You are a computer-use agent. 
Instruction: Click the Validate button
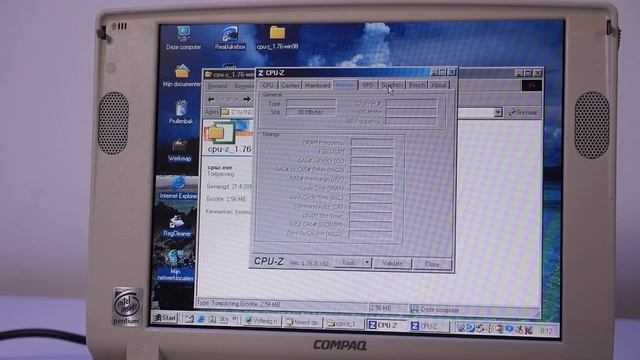(392, 263)
